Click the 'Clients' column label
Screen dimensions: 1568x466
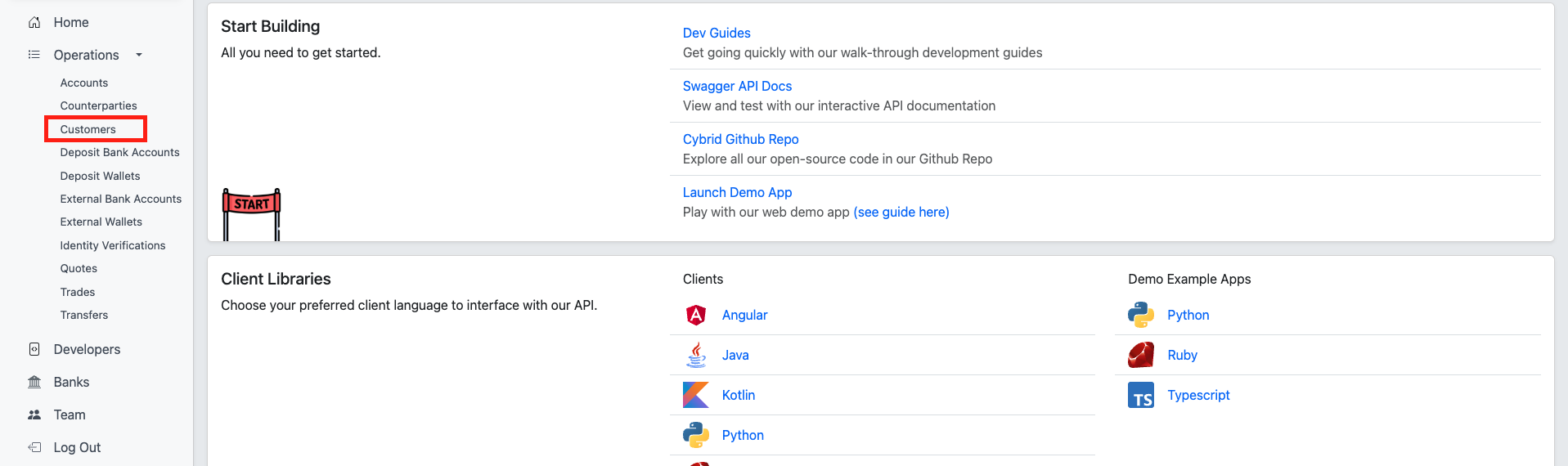tap(703, 279)
